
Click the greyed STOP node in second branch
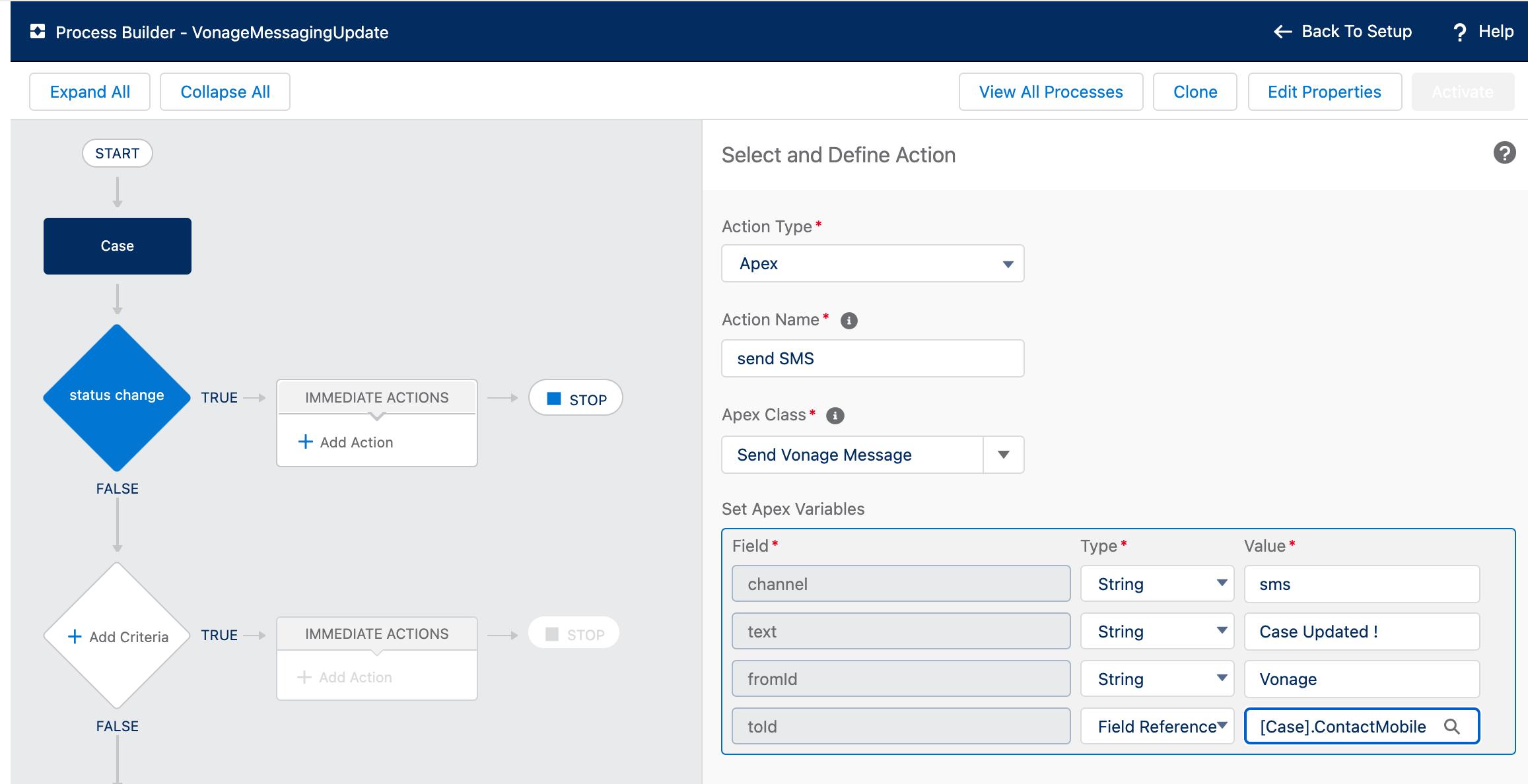coord(574,633)
